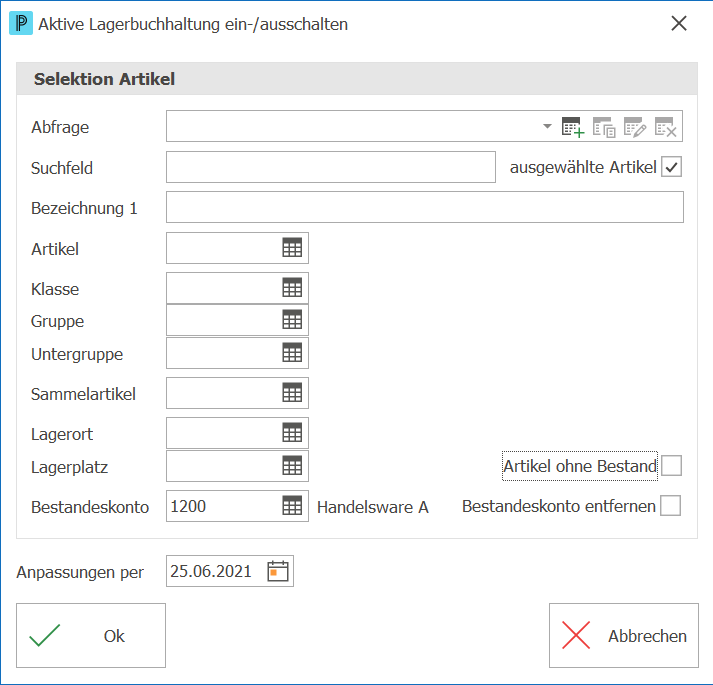The width and height of the screenshot is (713, 685).
Task: Focus the Suchfeld input field
Action: (x=331, y=167)
